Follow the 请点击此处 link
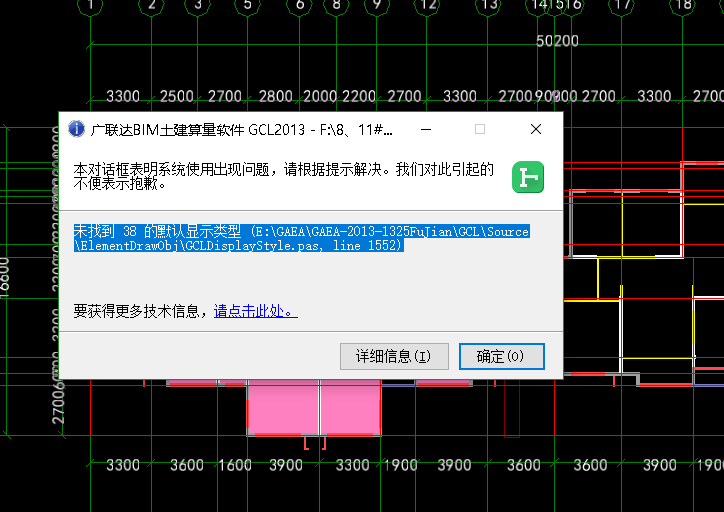This screenshot has height=512, width=724. click(255, 311)
